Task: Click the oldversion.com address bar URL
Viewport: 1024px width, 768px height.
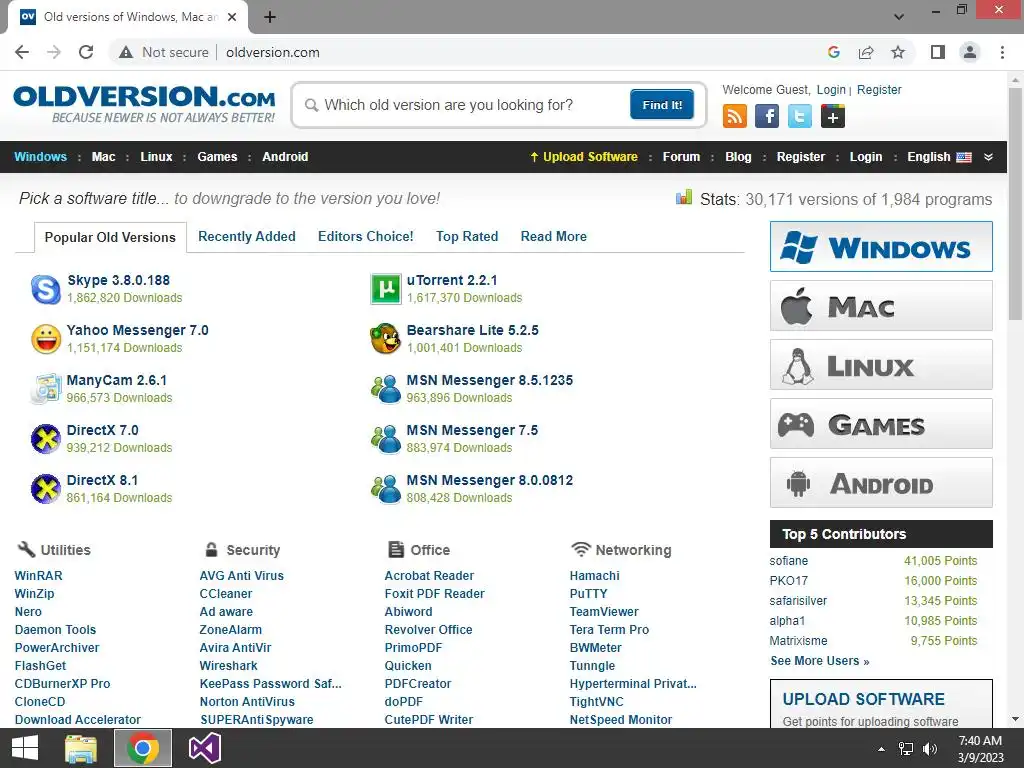Action: click(x=272, y=52)
